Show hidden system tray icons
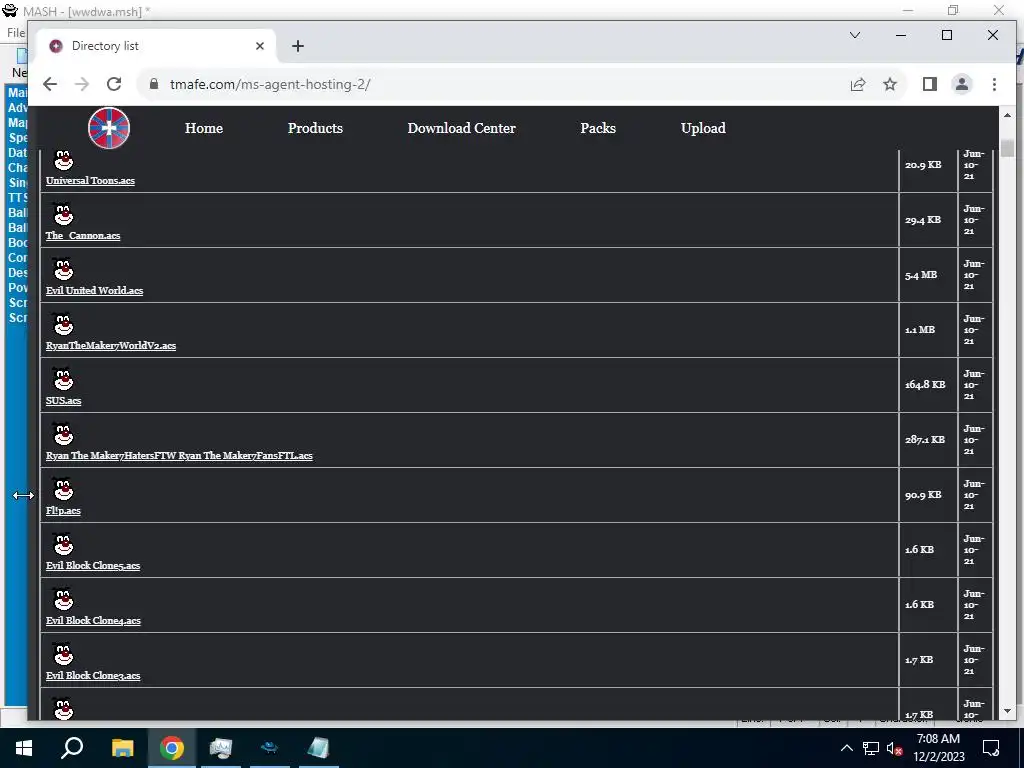 click(x=846, y=748)
